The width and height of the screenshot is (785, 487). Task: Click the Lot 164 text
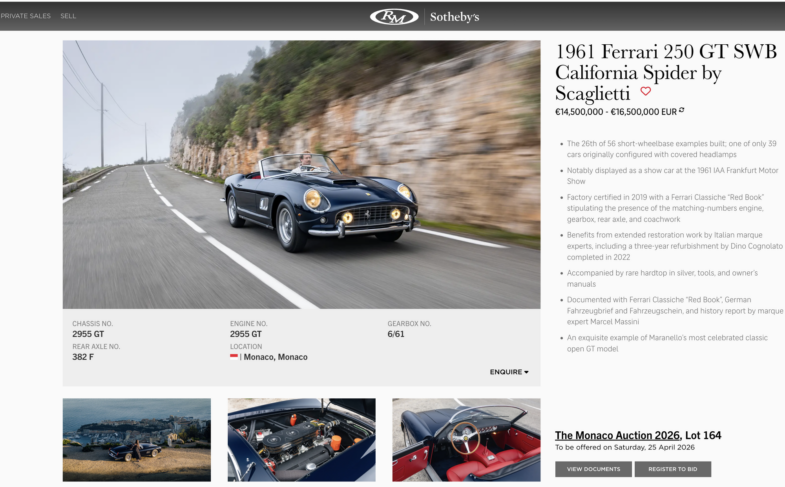click(703, 435)
